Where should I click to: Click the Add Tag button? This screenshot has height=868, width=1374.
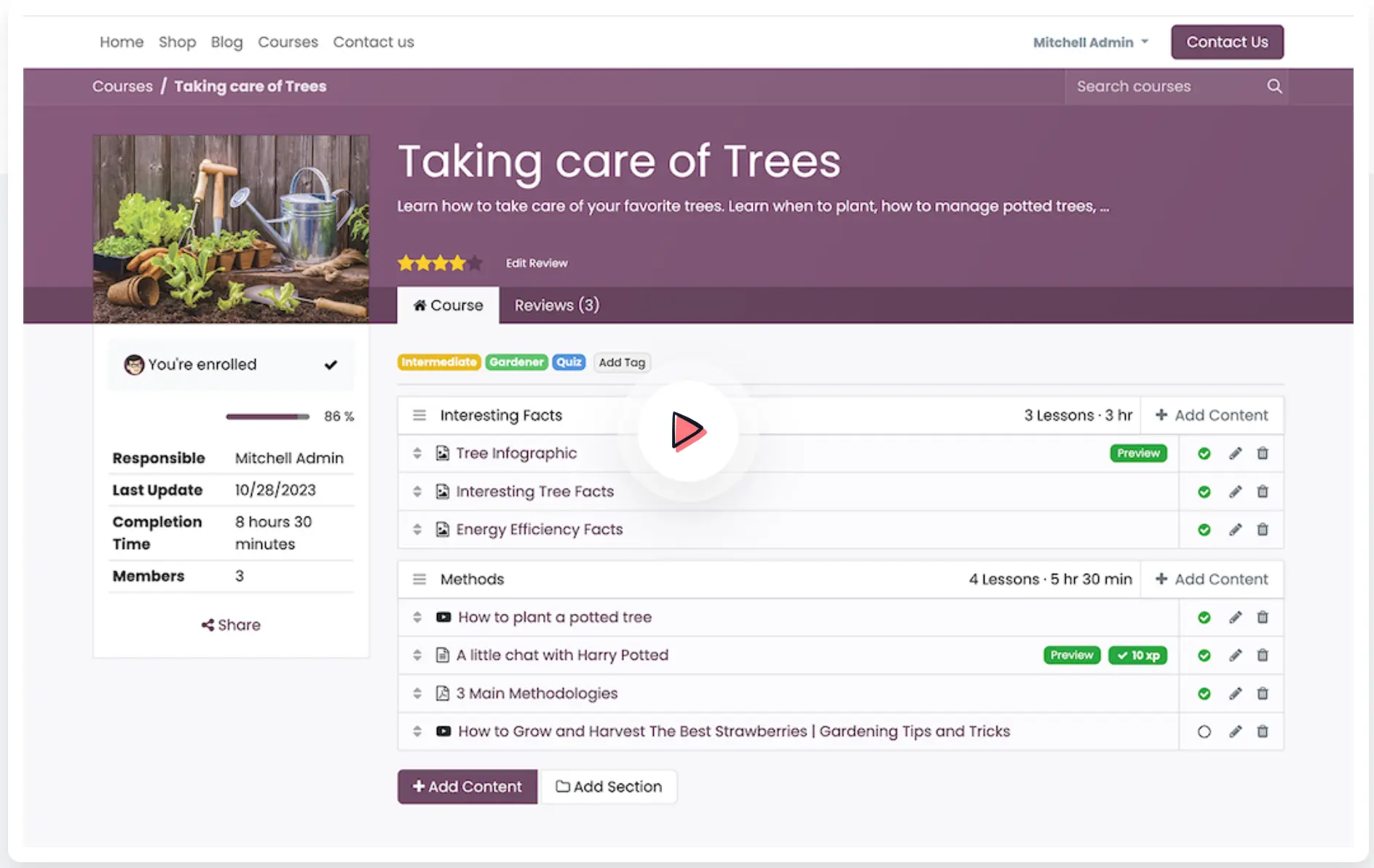tap(622, 363)
